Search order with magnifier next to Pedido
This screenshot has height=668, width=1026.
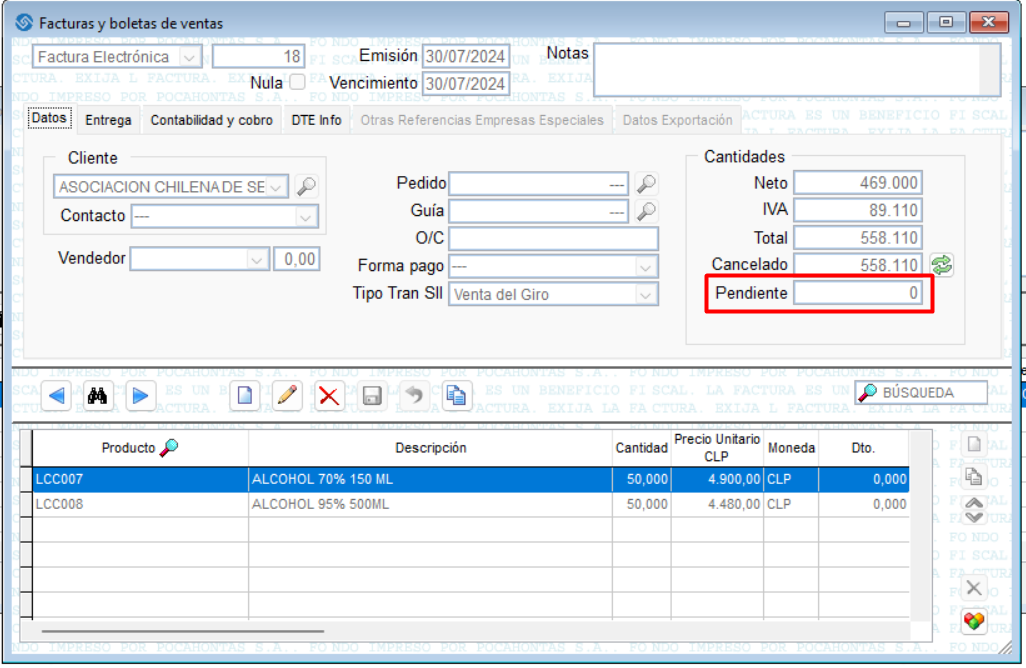click(x=646, y=184)
